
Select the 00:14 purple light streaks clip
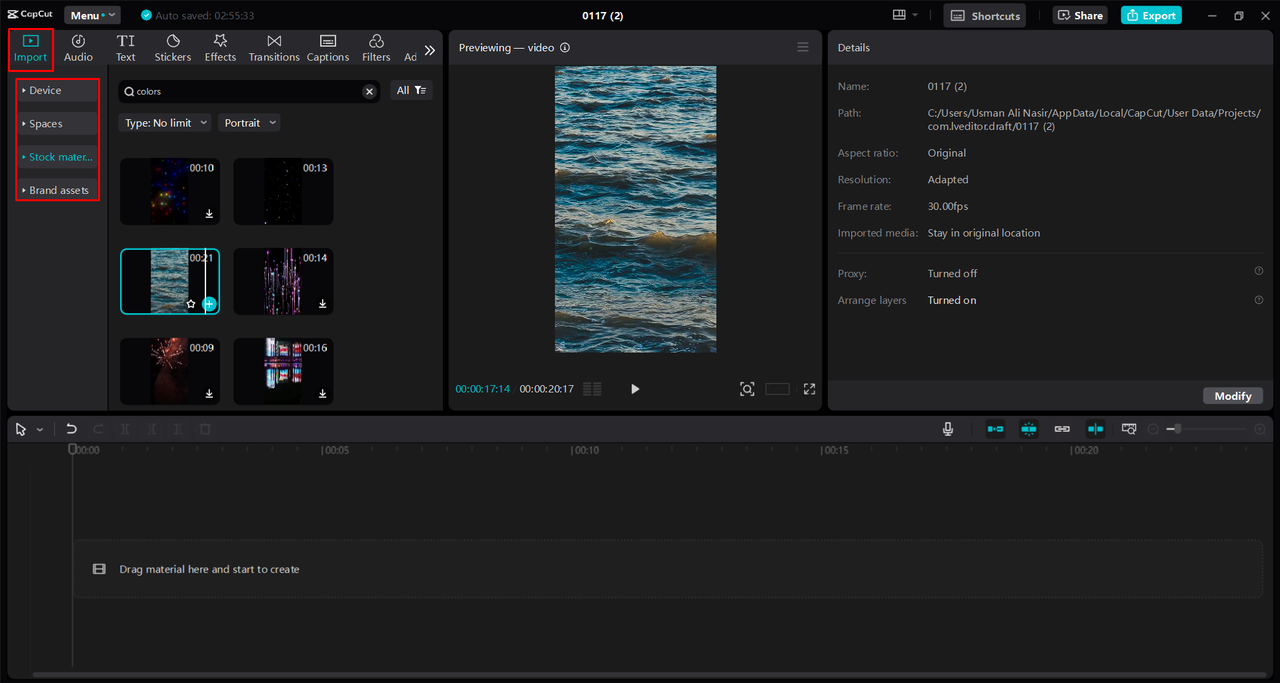pos(283,281)
